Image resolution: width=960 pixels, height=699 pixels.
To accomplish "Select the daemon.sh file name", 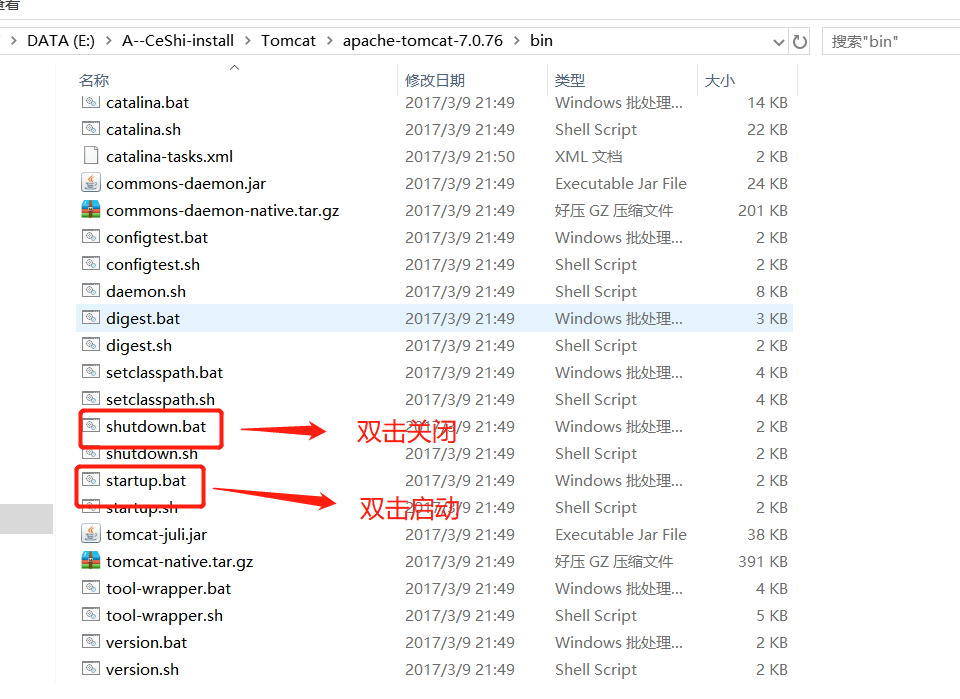I will click(x=146, y=291).
